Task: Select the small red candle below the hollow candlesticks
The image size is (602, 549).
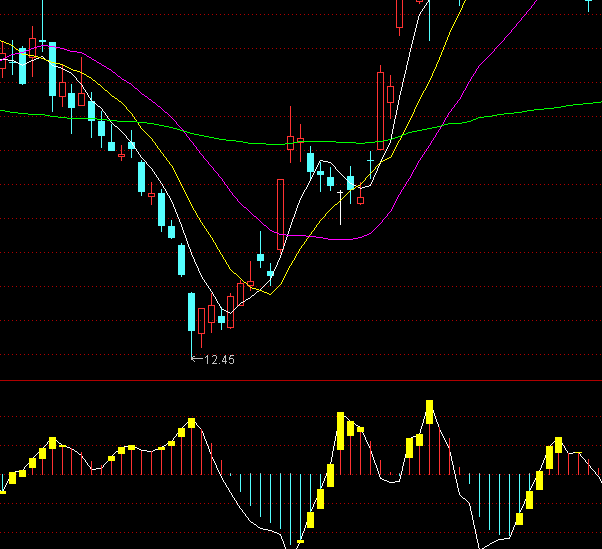Action: tap(361, 199)
